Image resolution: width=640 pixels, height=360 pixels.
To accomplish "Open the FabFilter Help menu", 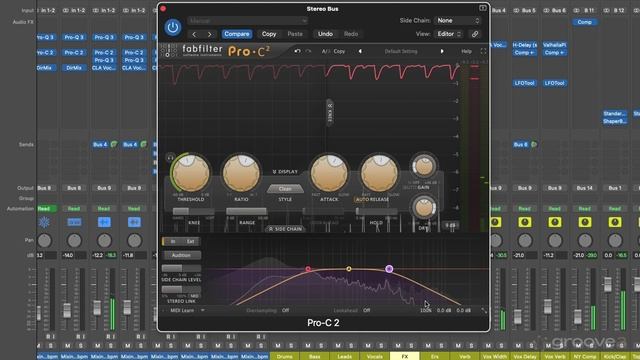I will pos(467,51).
